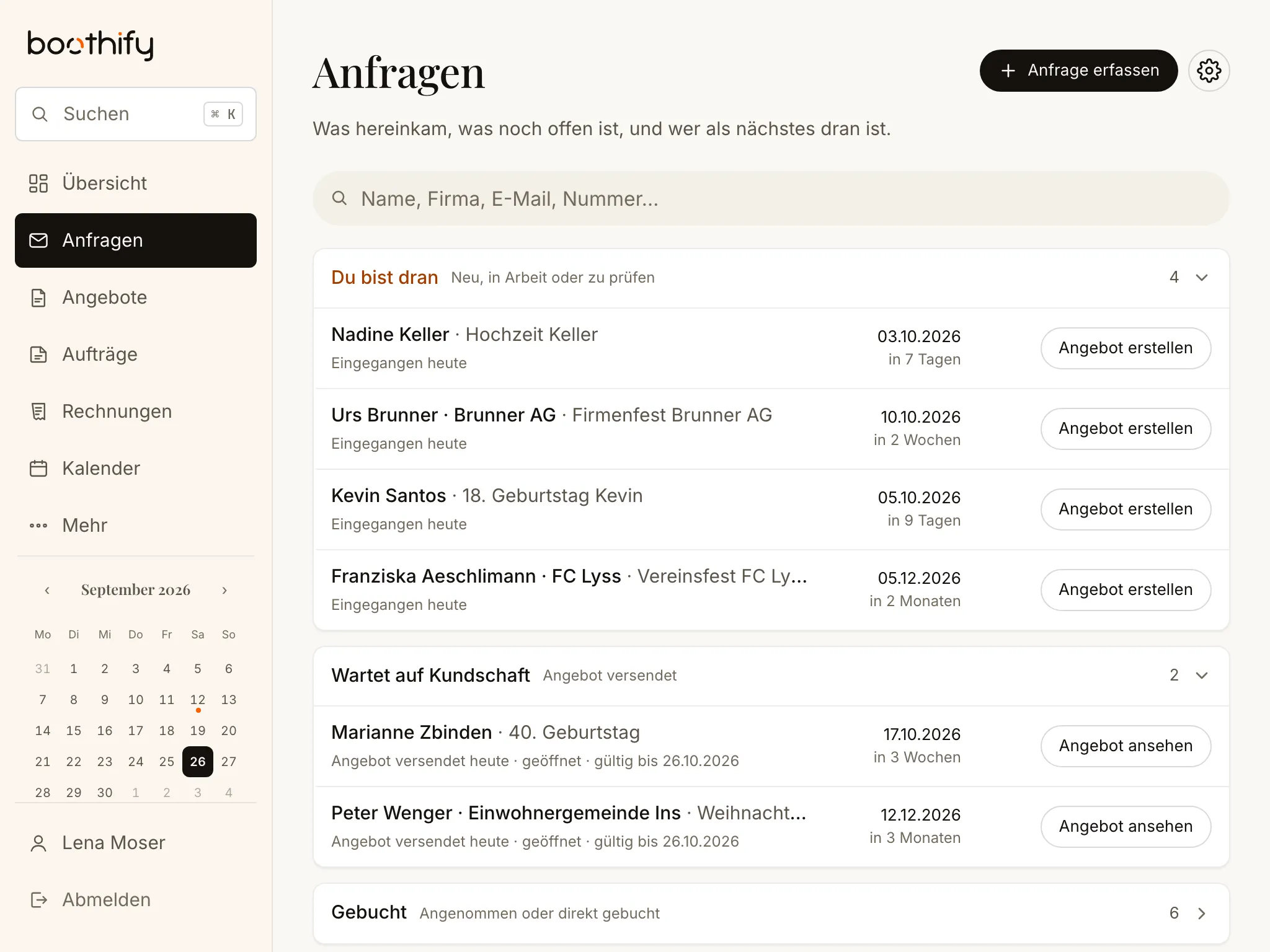Click the Angebote document icon
The height and width of the screenshot is (952, 1270).
(38, 297)
